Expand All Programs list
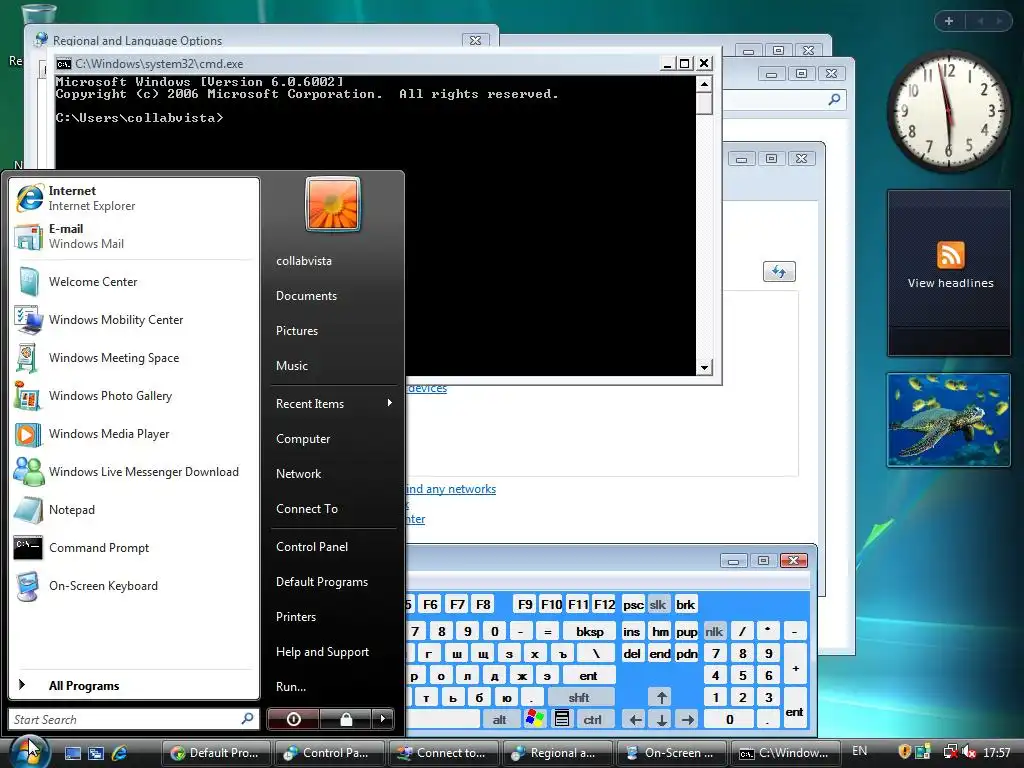 [134, 686]
